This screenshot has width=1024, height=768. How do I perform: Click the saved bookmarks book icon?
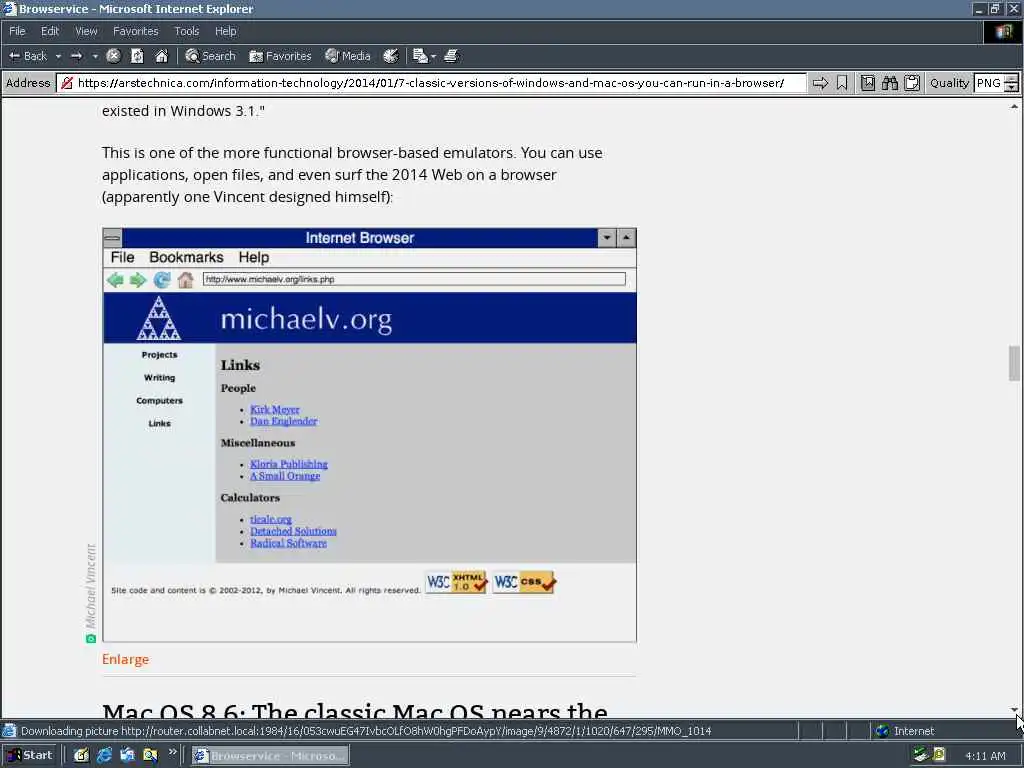coord(867,83)
